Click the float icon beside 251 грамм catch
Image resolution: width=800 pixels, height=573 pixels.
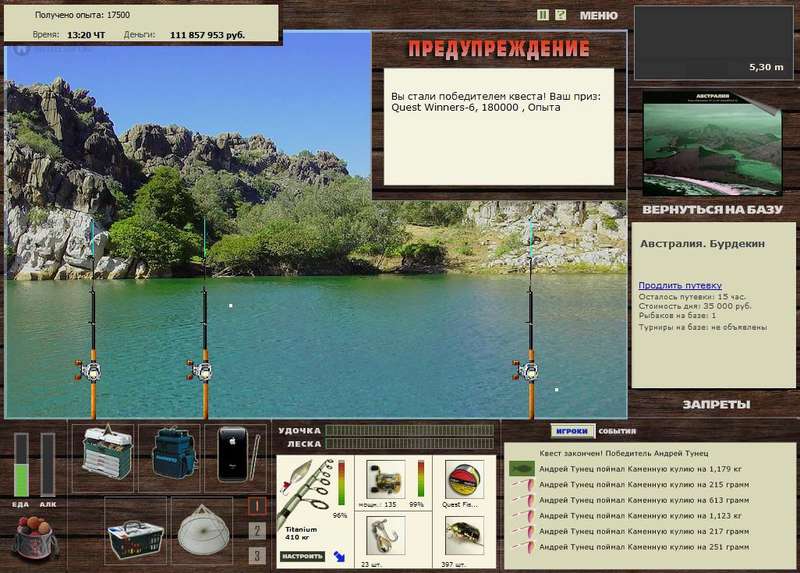tap(523, 547)
